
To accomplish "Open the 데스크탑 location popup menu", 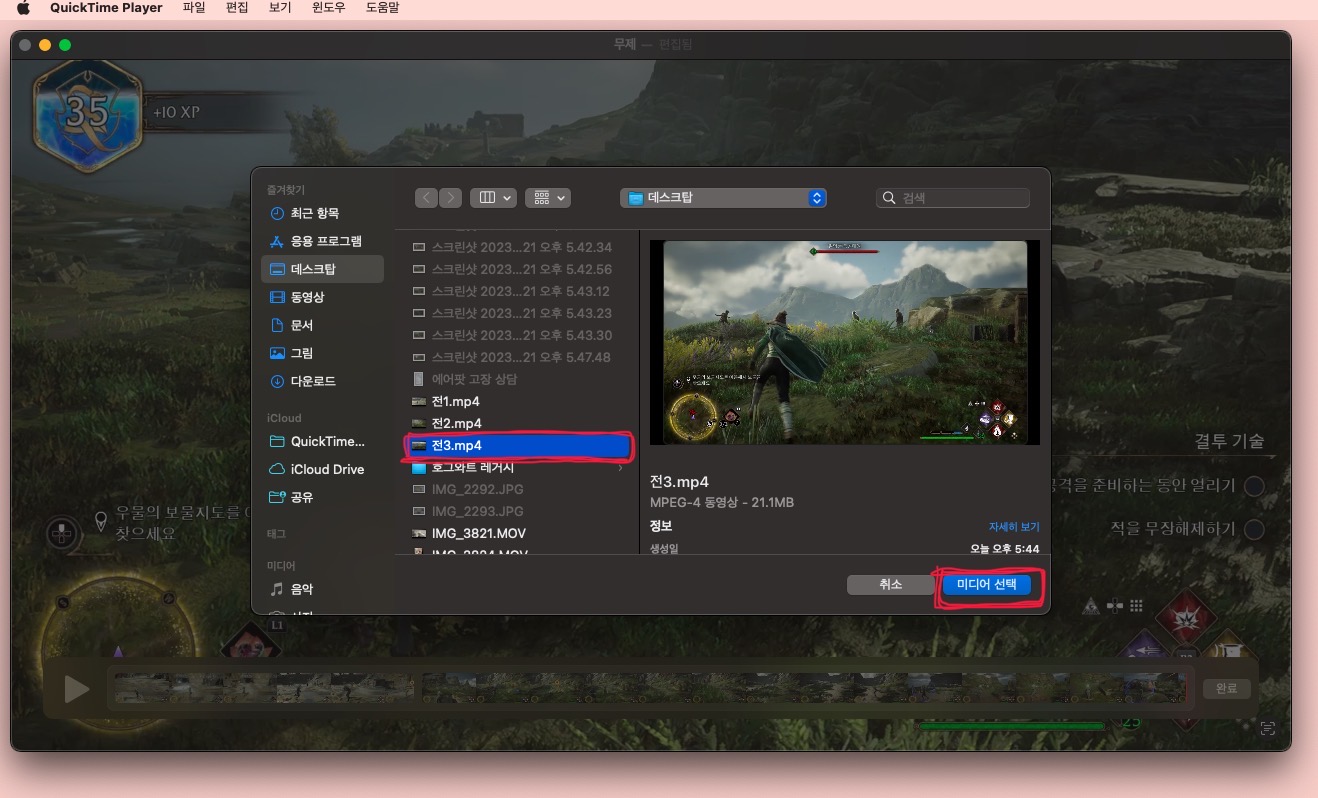I will [x=723, y=198].
